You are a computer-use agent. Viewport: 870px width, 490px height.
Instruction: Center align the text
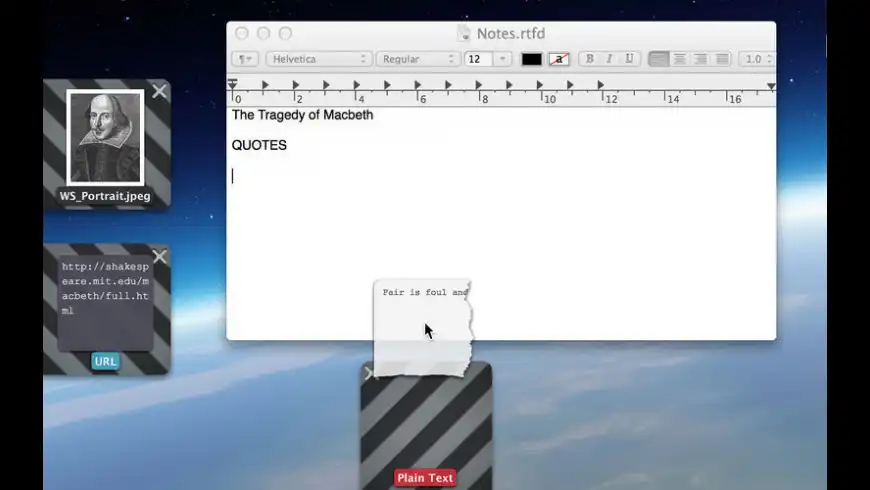(x=680, y=59)
